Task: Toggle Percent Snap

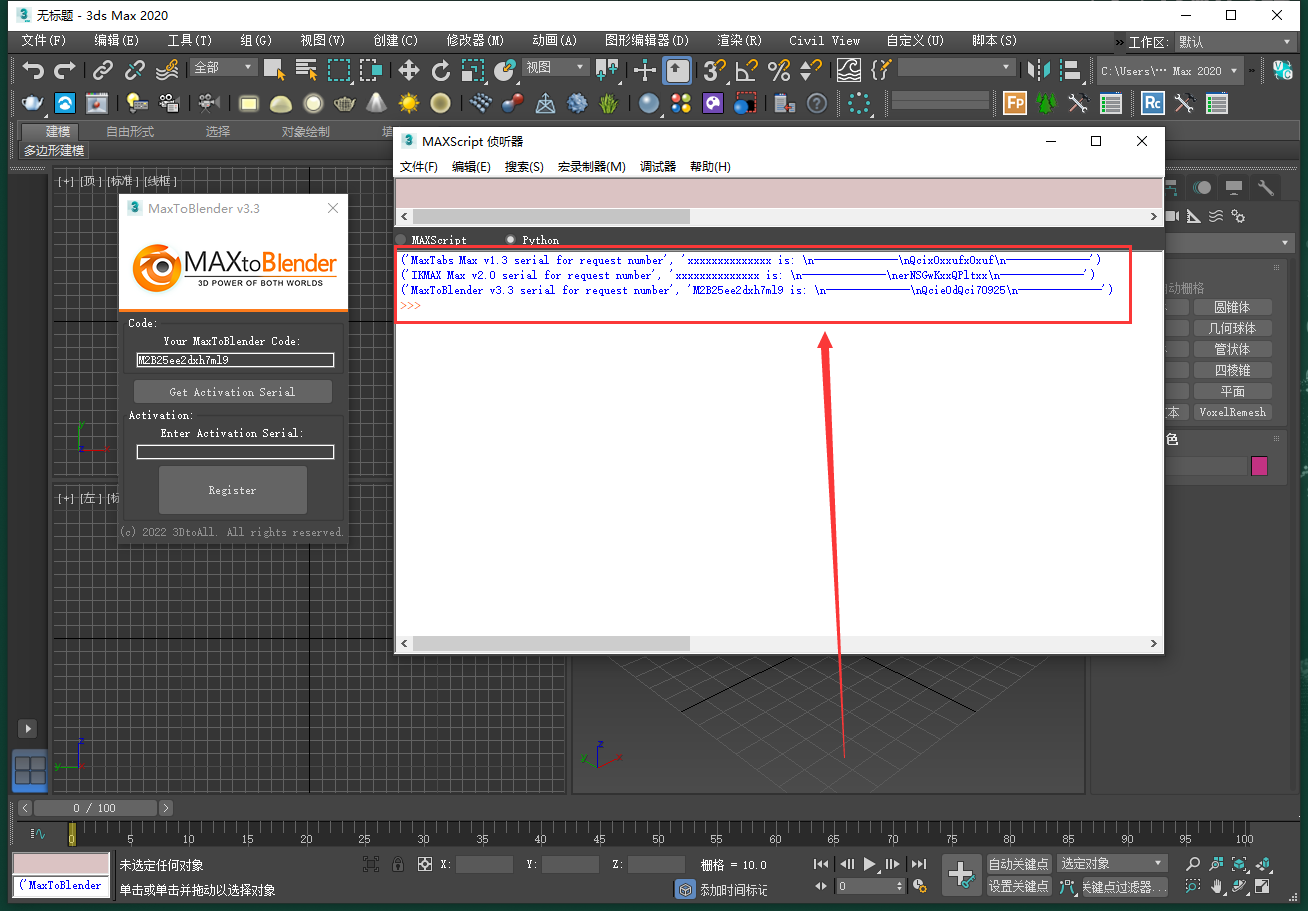Action: (x=778, y=70)
